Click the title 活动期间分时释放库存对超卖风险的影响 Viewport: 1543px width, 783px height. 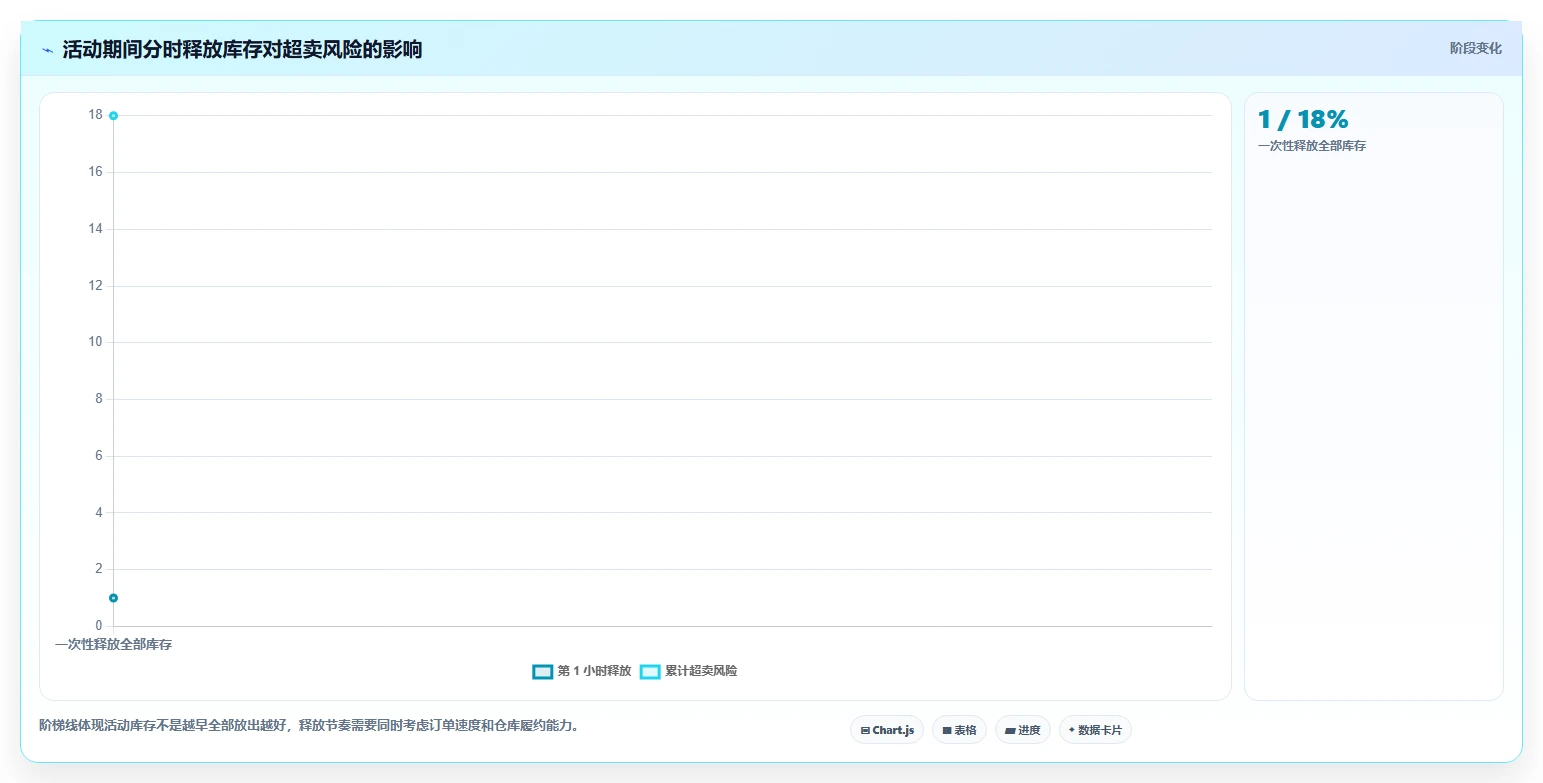242,50
